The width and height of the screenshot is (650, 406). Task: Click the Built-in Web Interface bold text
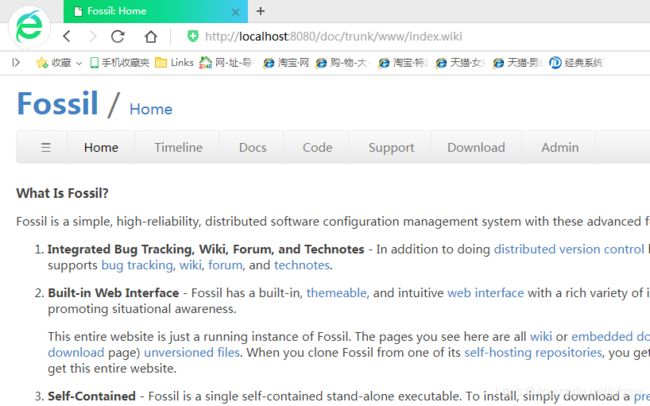click(x=114, y=293)
